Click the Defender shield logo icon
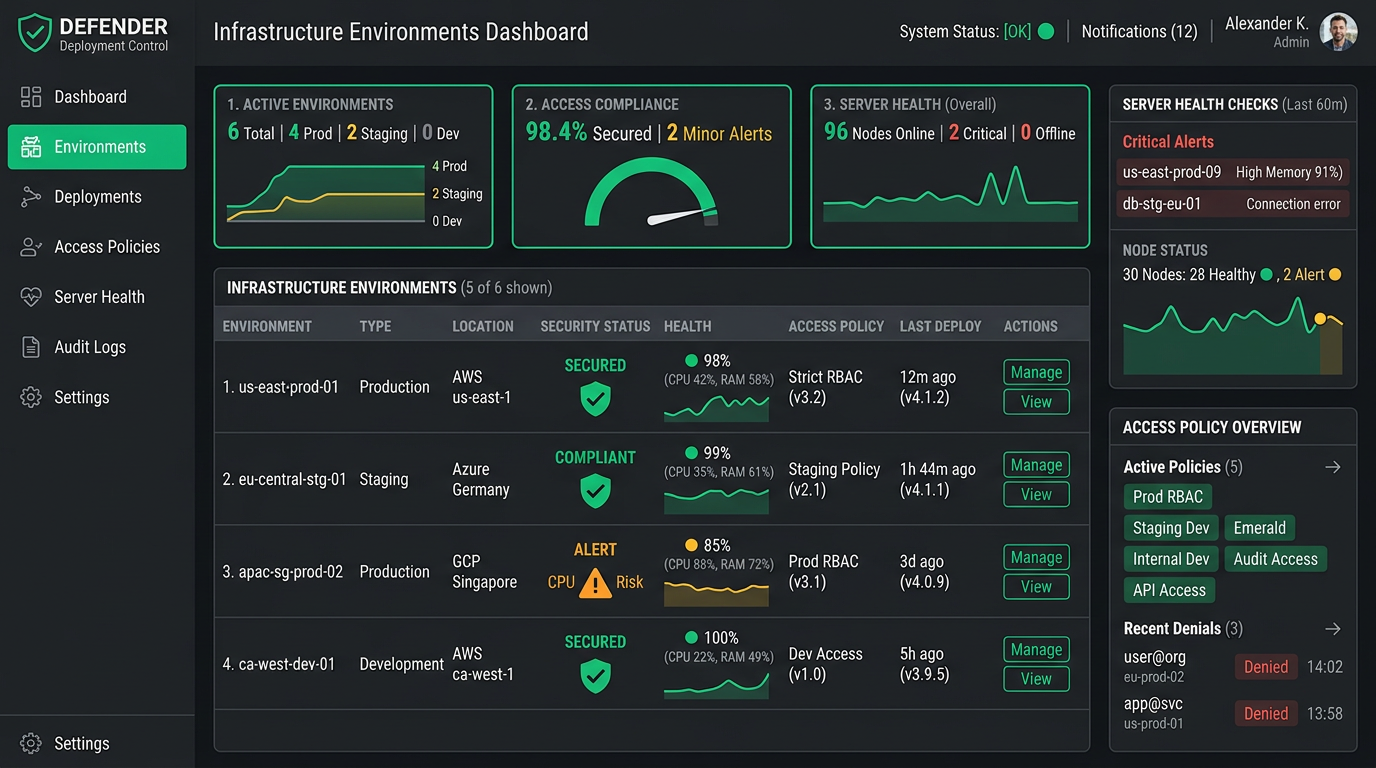This screenshot has height=768, width=1376. (35, 33)
